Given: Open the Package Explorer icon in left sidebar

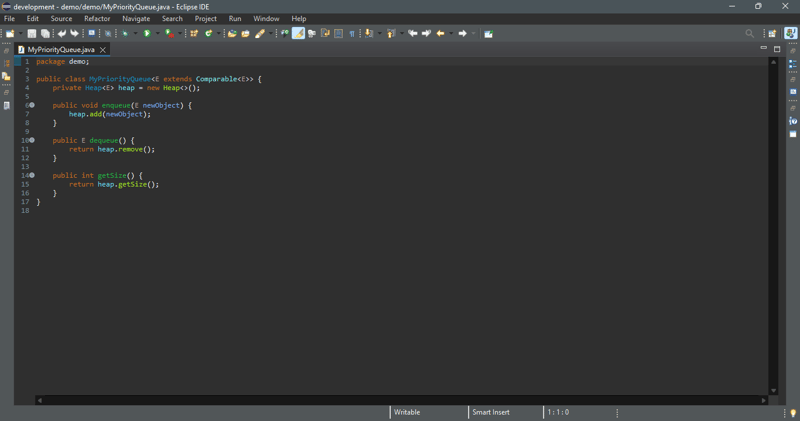Looking at the screenshot, I should pyautogui.click(x=6, y=77).
